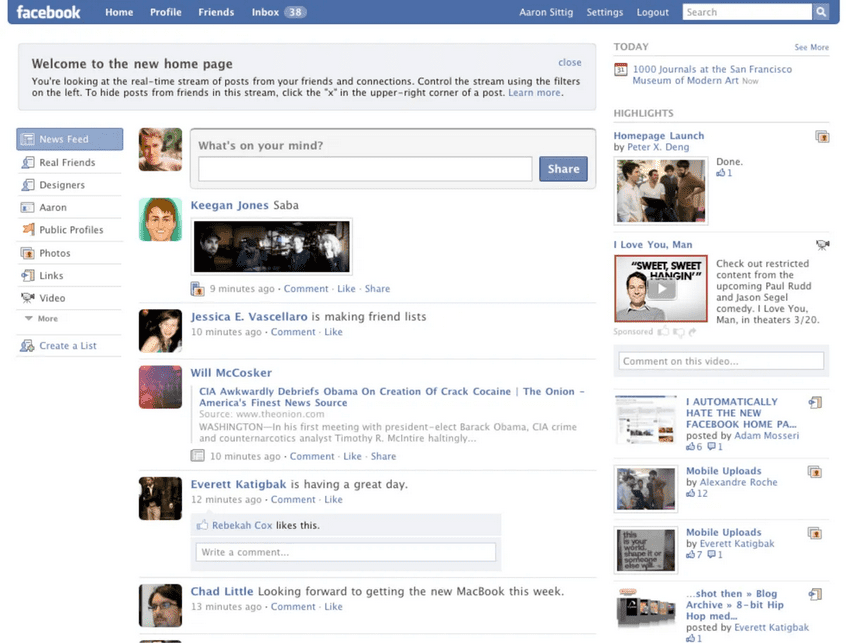The height and width of the screenshot is (643, 846).
Task: Click the camera icon on Keegan Jones's post
Action: point(197,288)
